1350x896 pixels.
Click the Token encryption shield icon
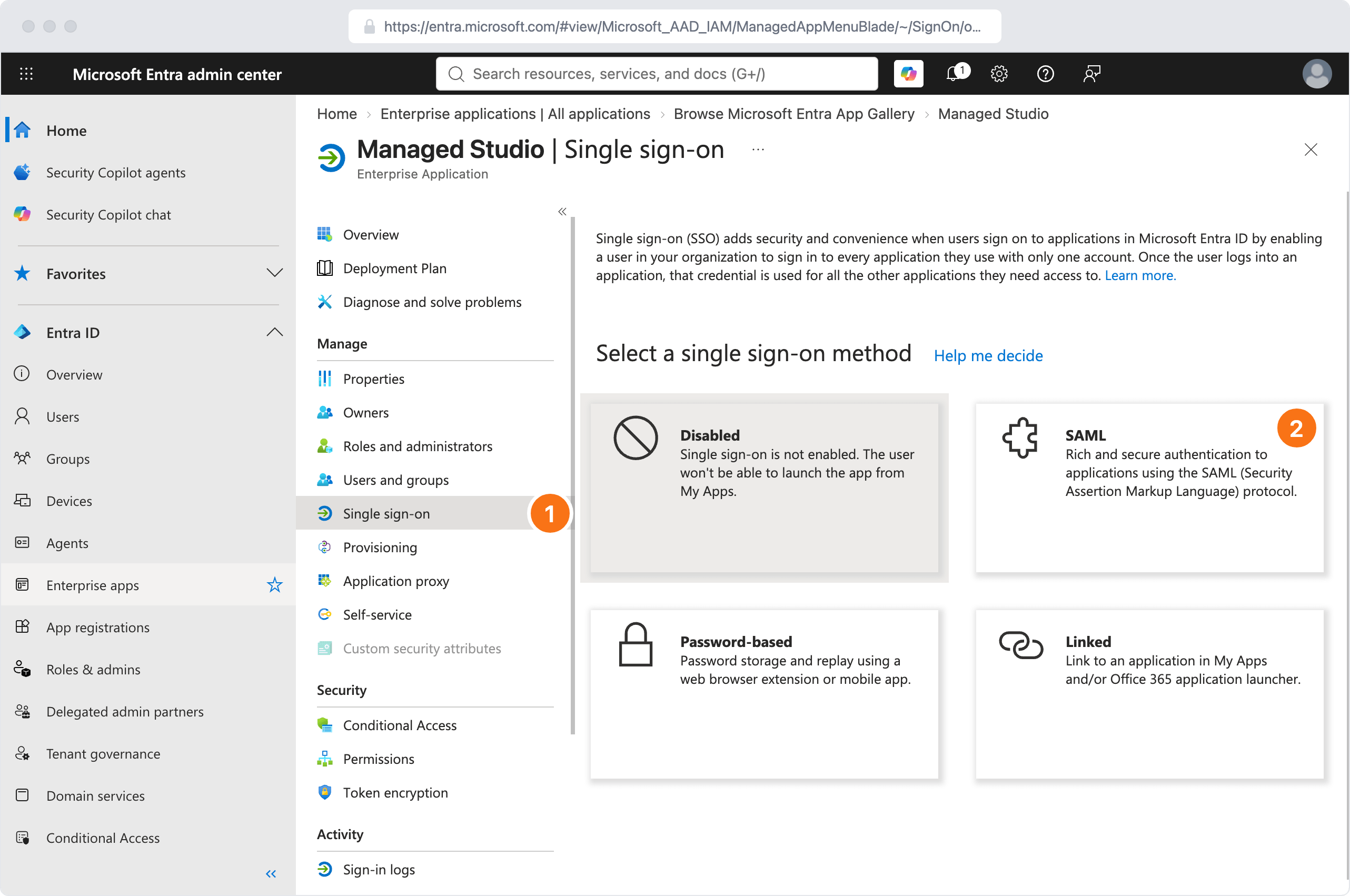click(325, 792)
